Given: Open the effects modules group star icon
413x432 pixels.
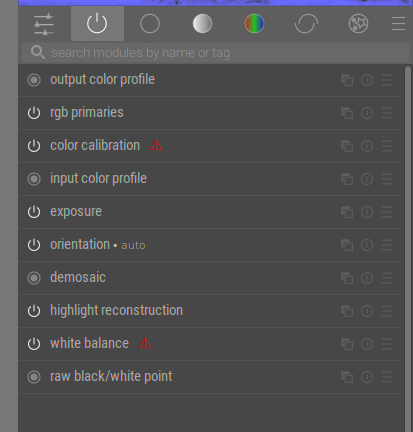Looking at the screenshot, I should tap(358, 24).
